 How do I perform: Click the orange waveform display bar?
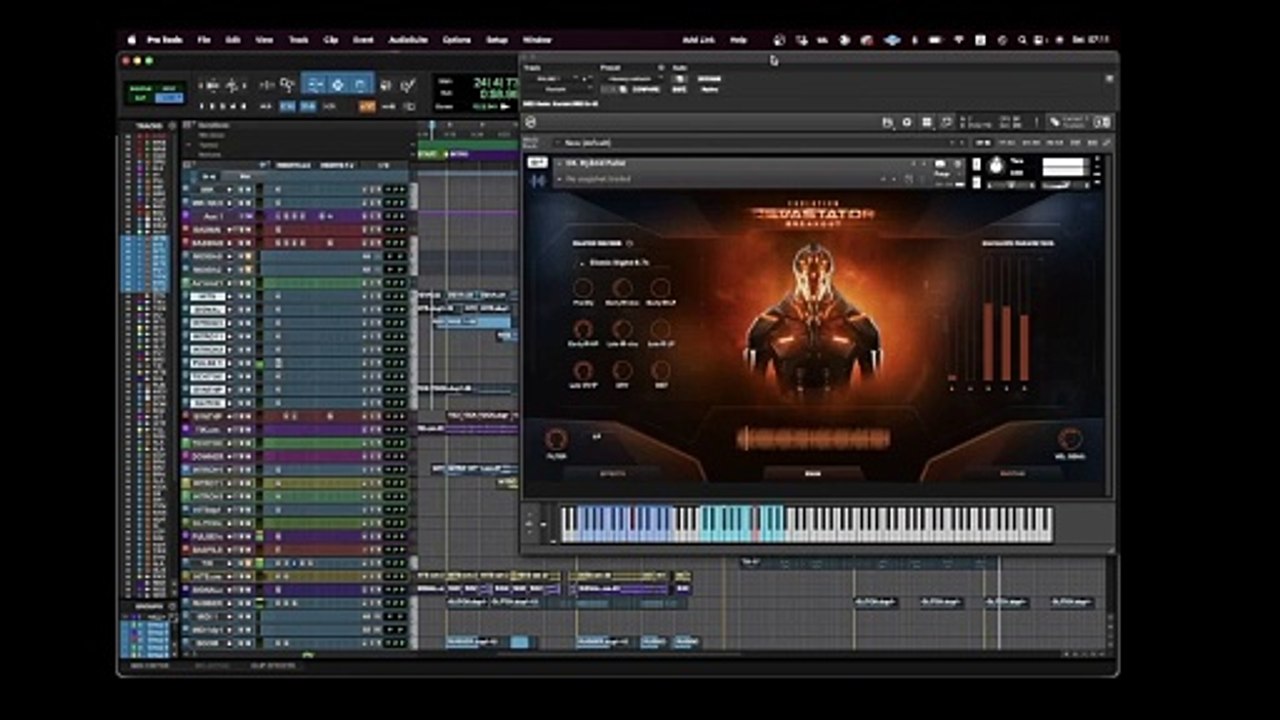point(813,438)
